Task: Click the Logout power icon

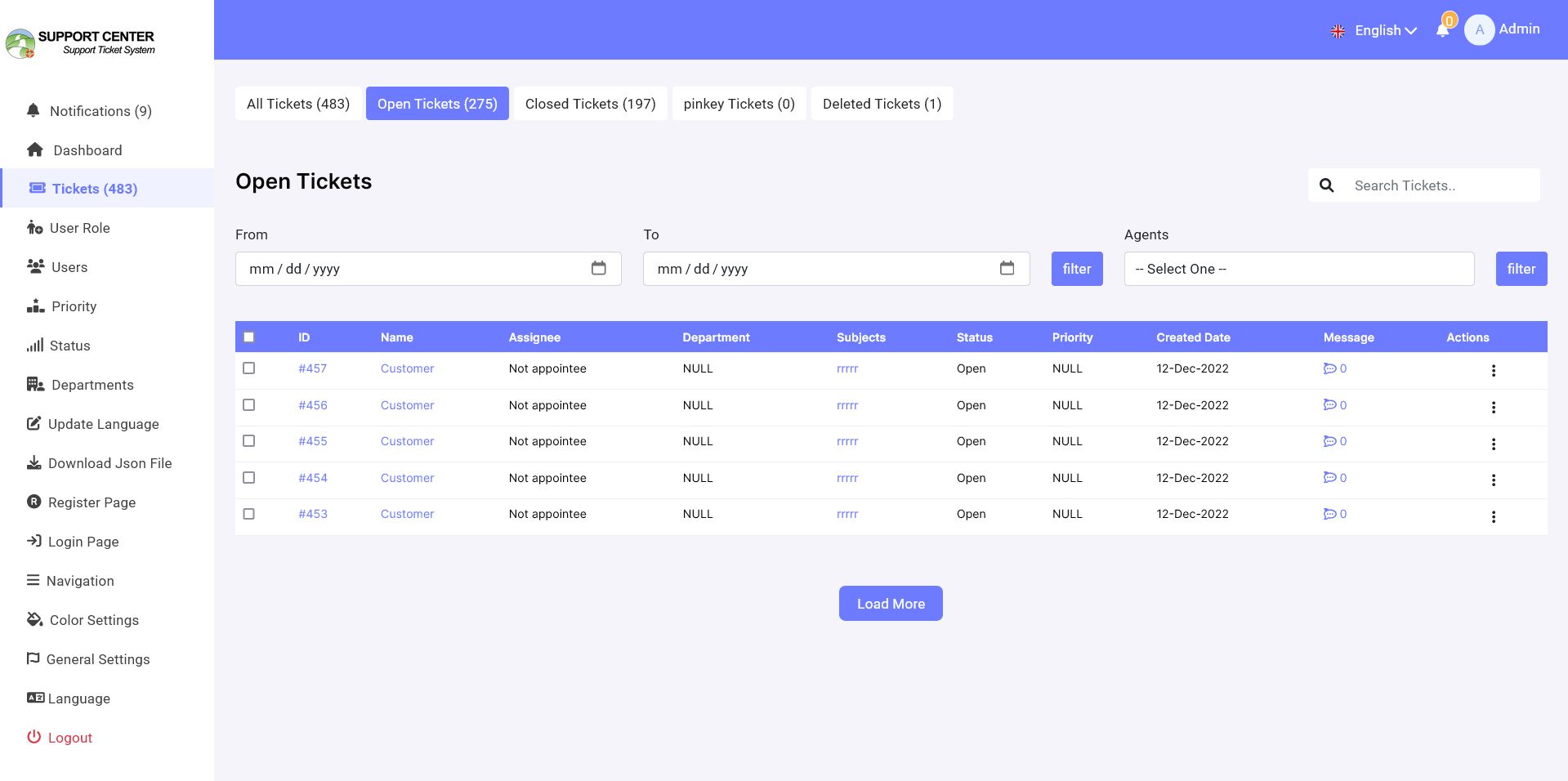Action: pyautogui.click(x=34, y=737)
